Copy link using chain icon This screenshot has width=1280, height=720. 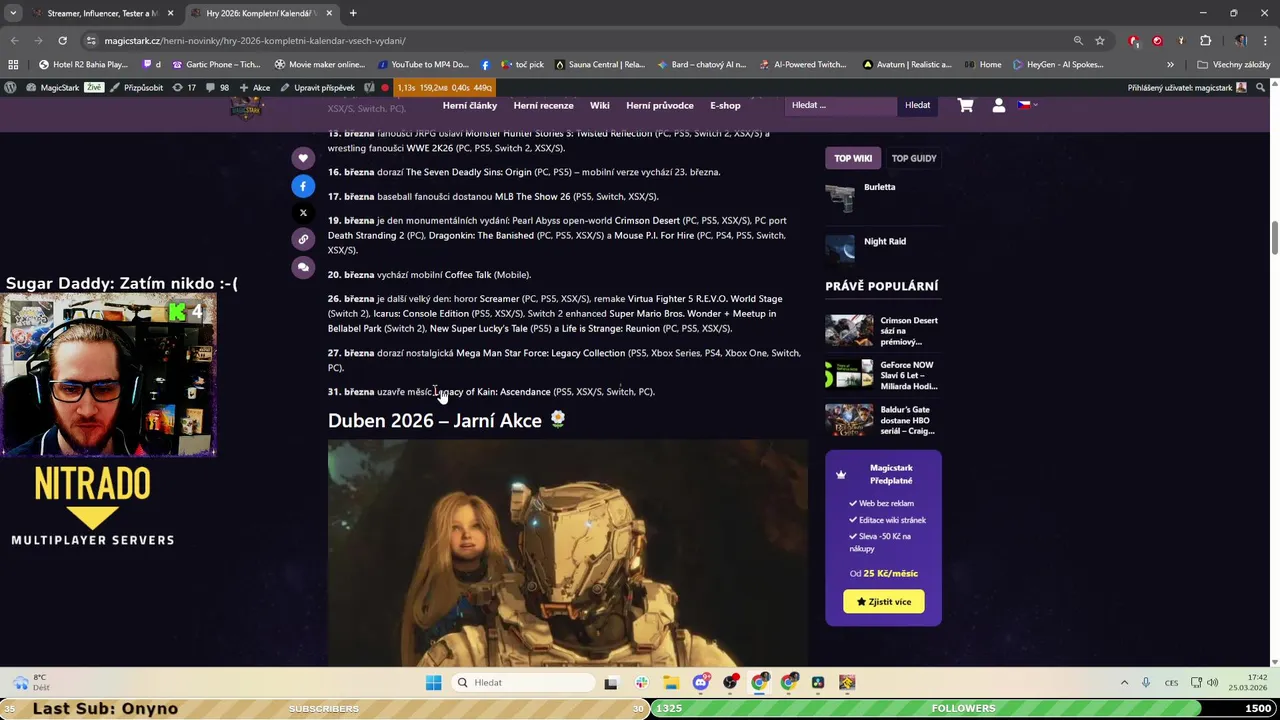click(x=303, y=239)
